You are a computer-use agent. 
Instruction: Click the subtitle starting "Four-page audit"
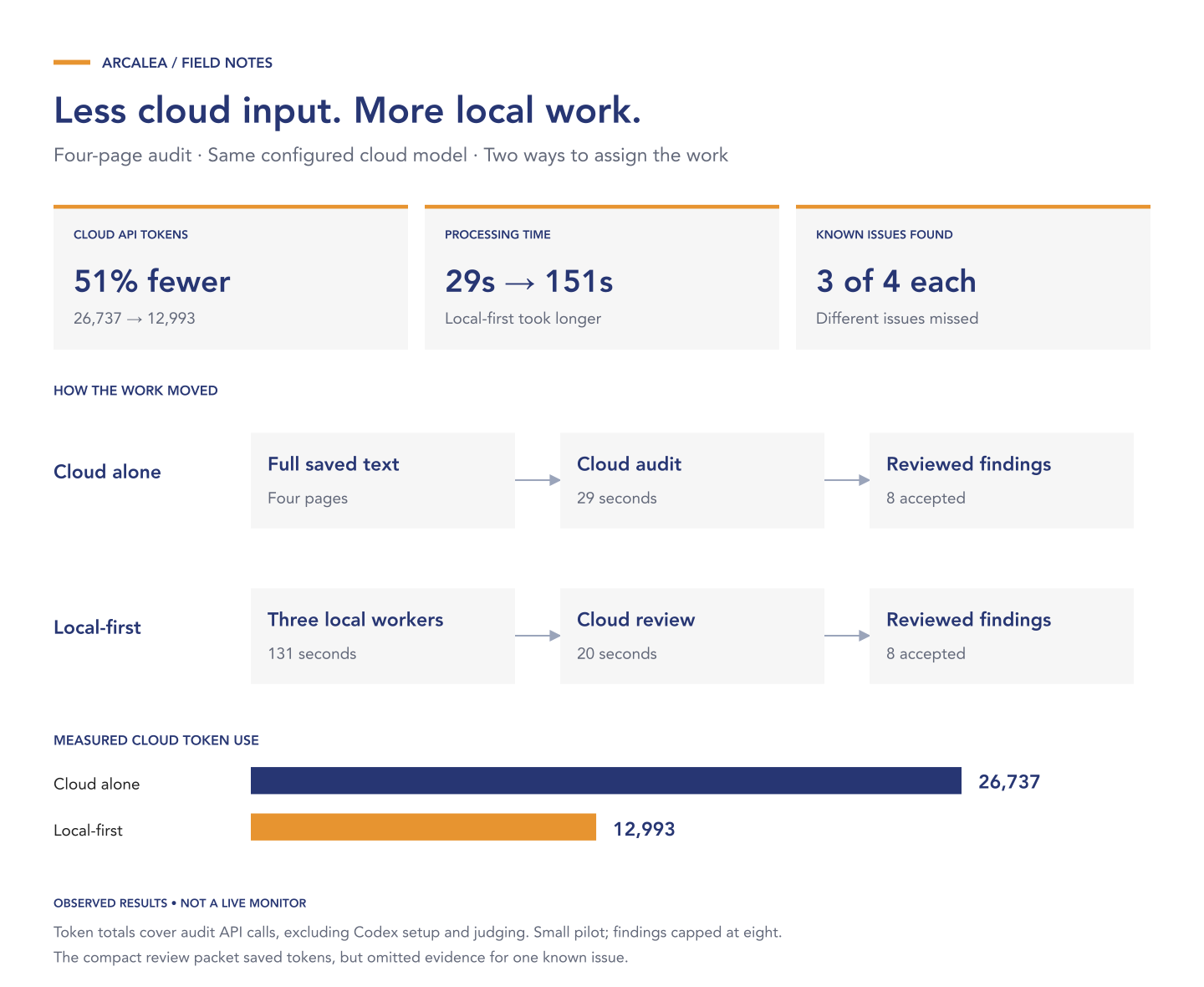click(x=390, y=156)
